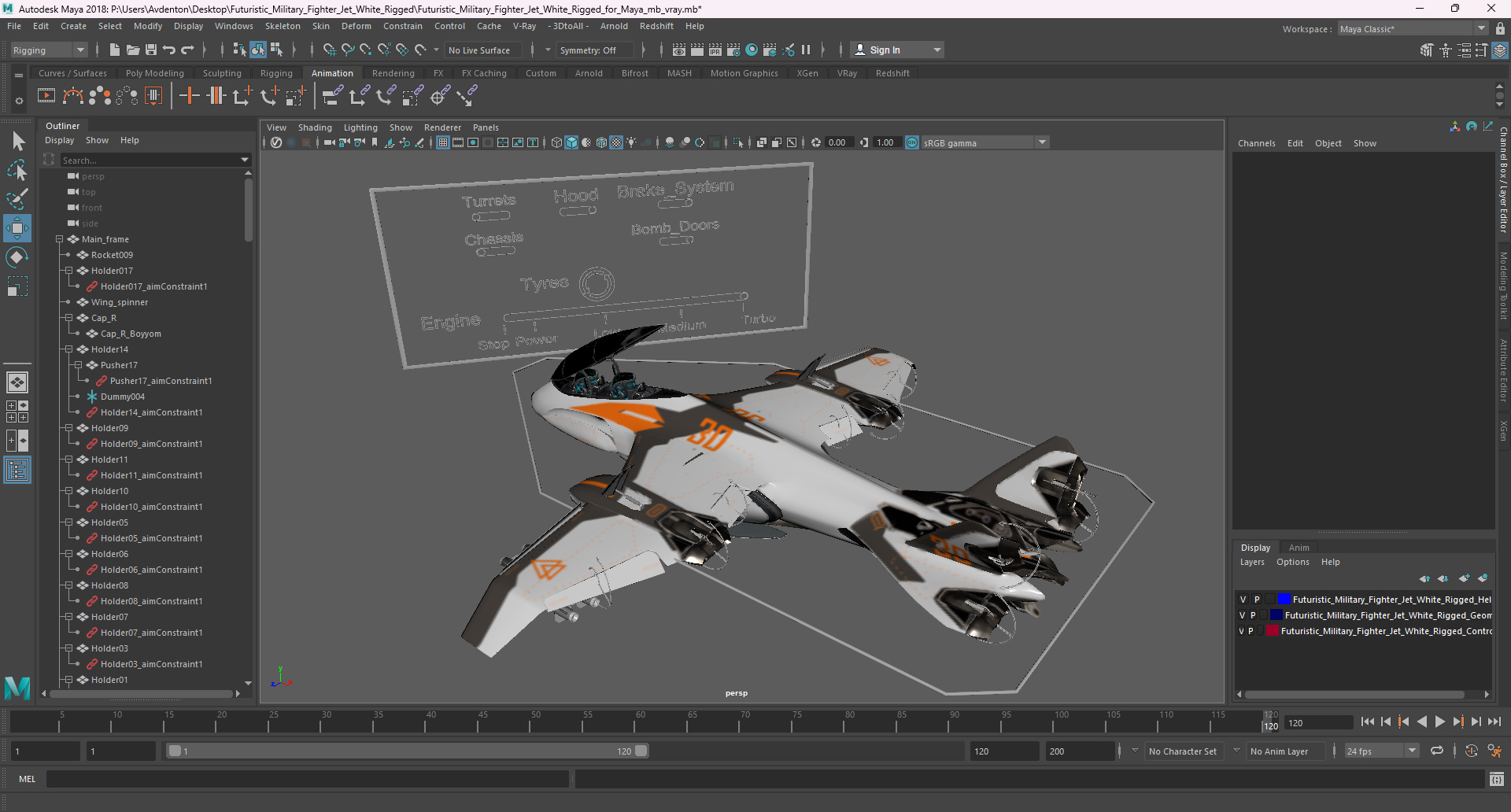Click the play forwards button
Viewport: 1511px width, 812px height.
point(1439,722)
